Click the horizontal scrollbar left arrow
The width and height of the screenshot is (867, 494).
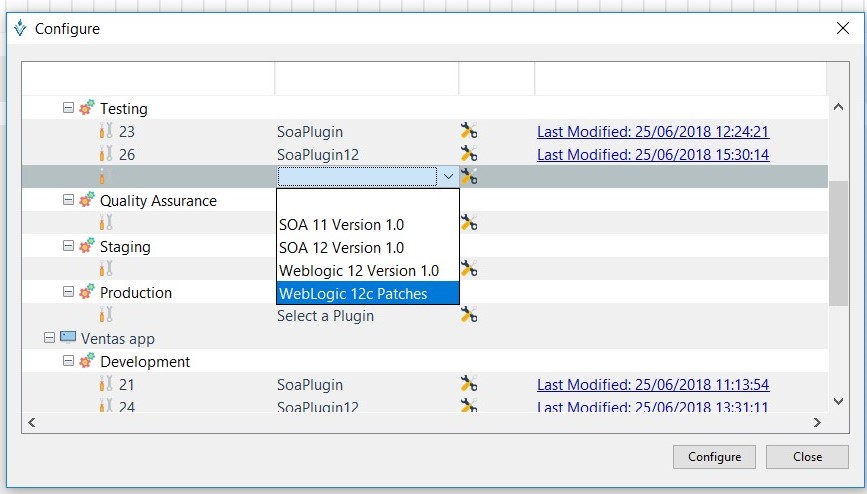click(32, 423)
